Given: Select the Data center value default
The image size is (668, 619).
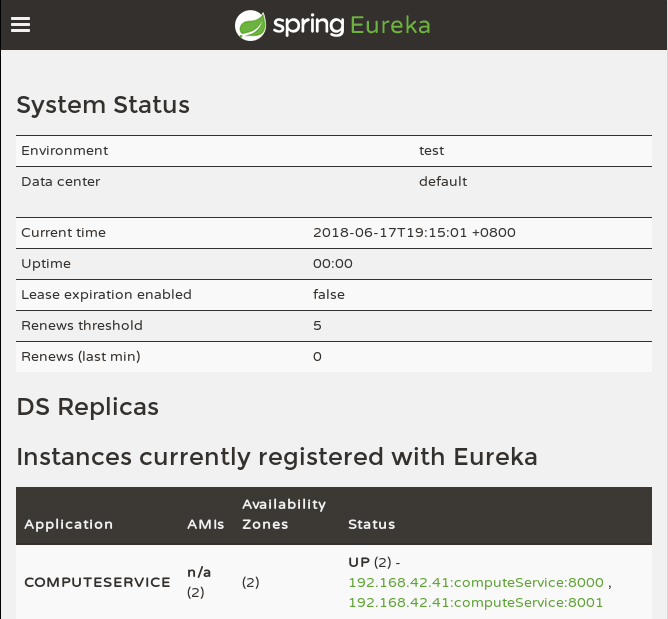Looking at the screenshot, I should (443, 182).
